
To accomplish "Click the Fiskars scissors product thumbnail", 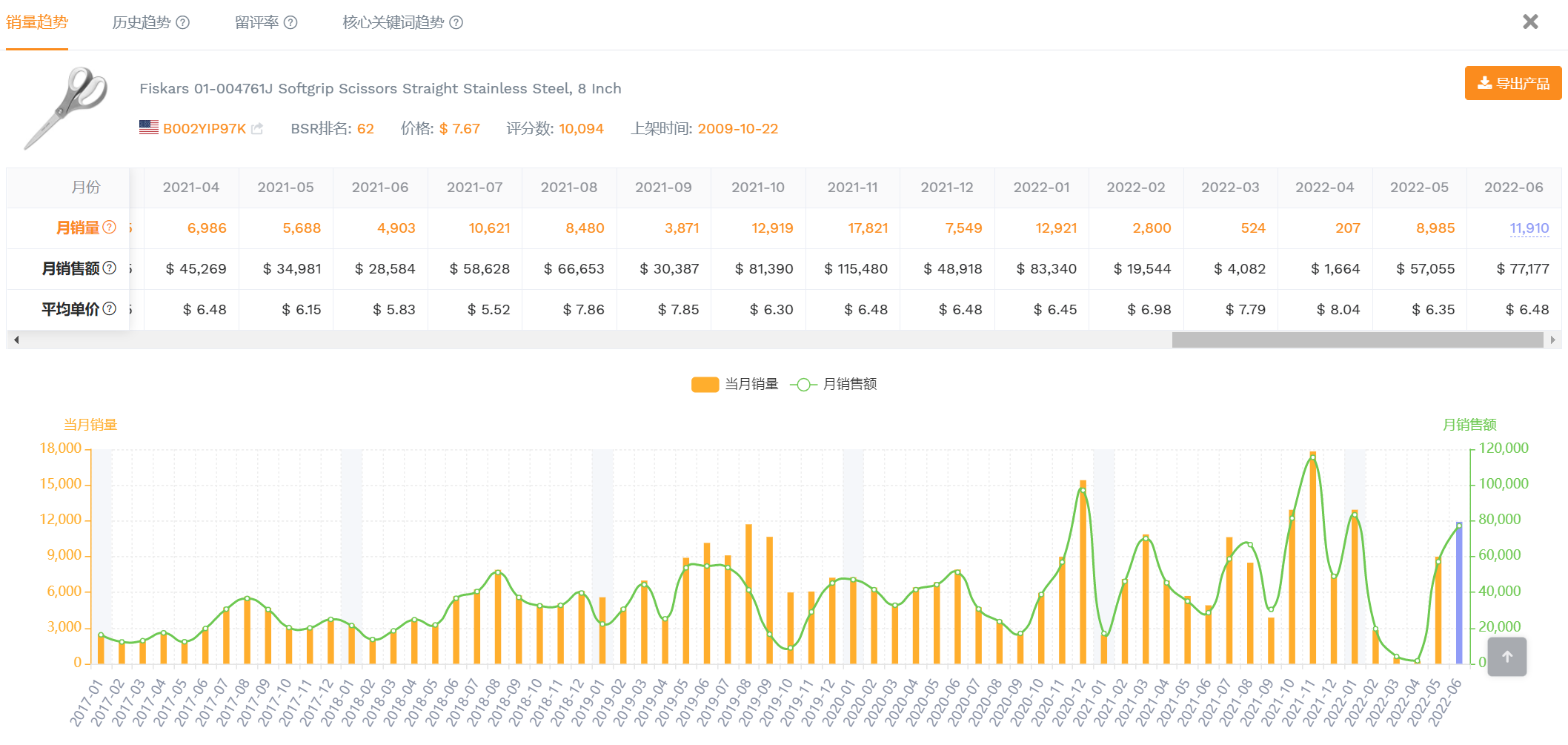I will (67, 108).
